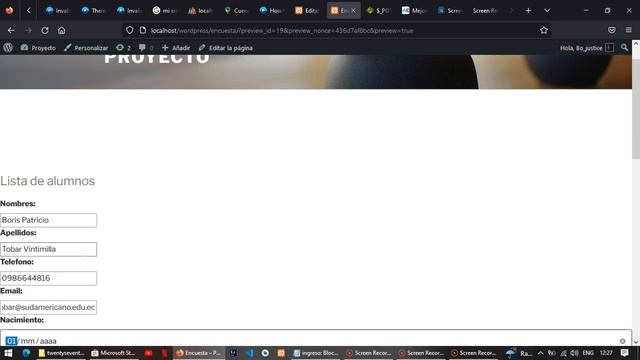Viewport: 640px width, 360px height.
Task: Click Añadir in the admin bar
Action: click(176, 48)
